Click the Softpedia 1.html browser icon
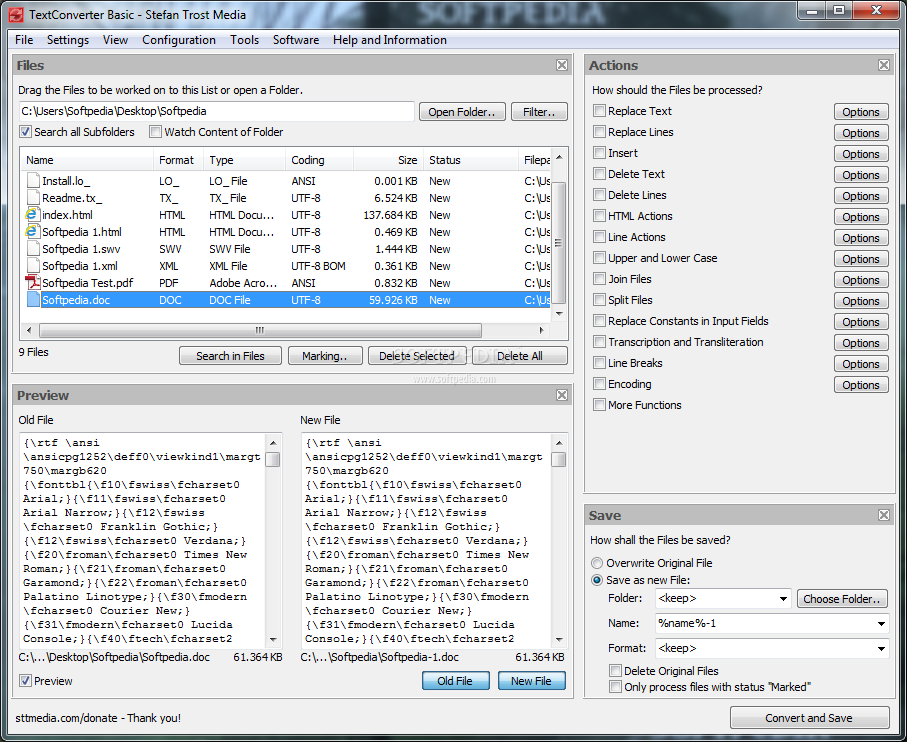 point(32,231)
